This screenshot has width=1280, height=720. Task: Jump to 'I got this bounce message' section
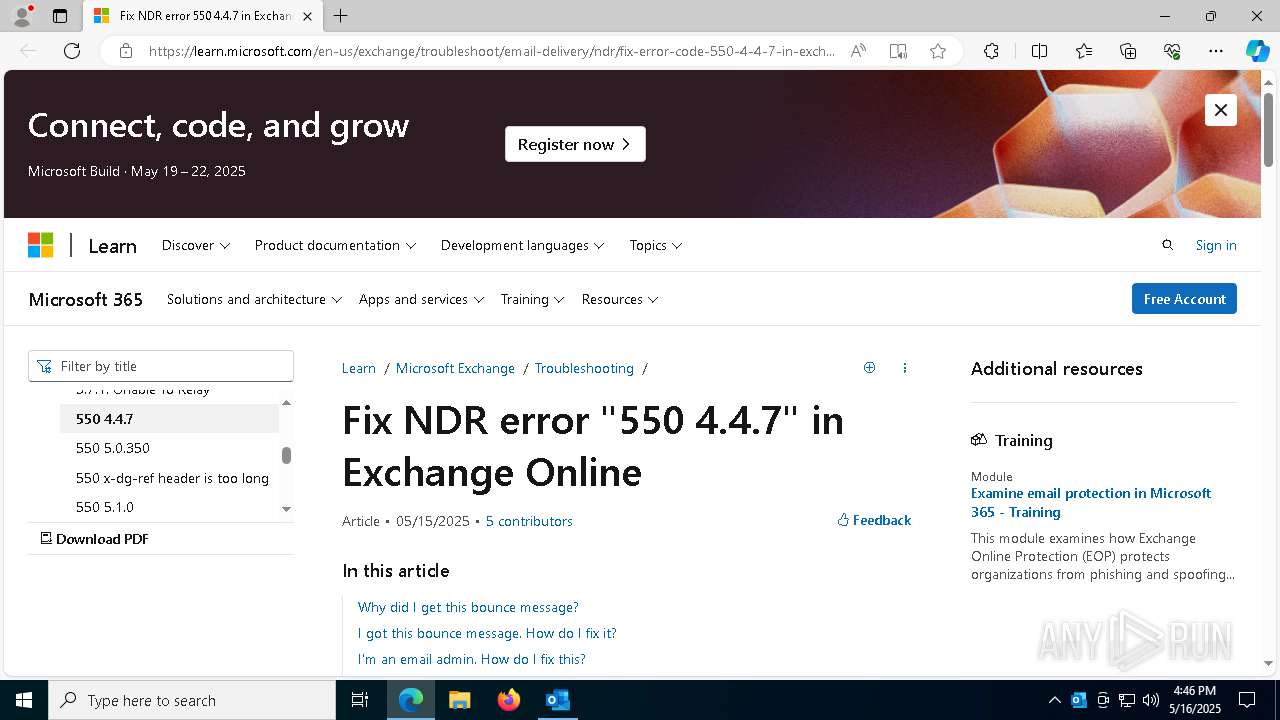(487, 633)
